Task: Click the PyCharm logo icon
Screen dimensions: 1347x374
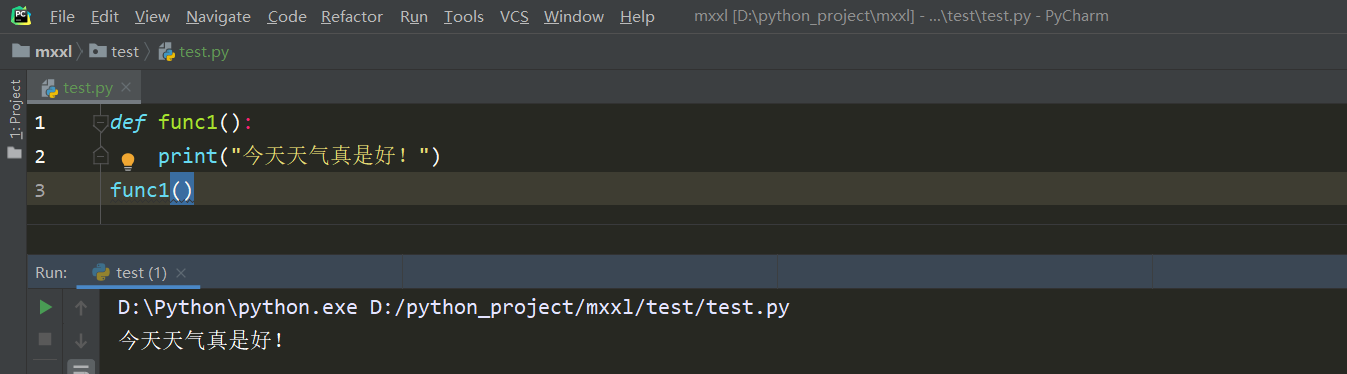Action: (20, 15)
